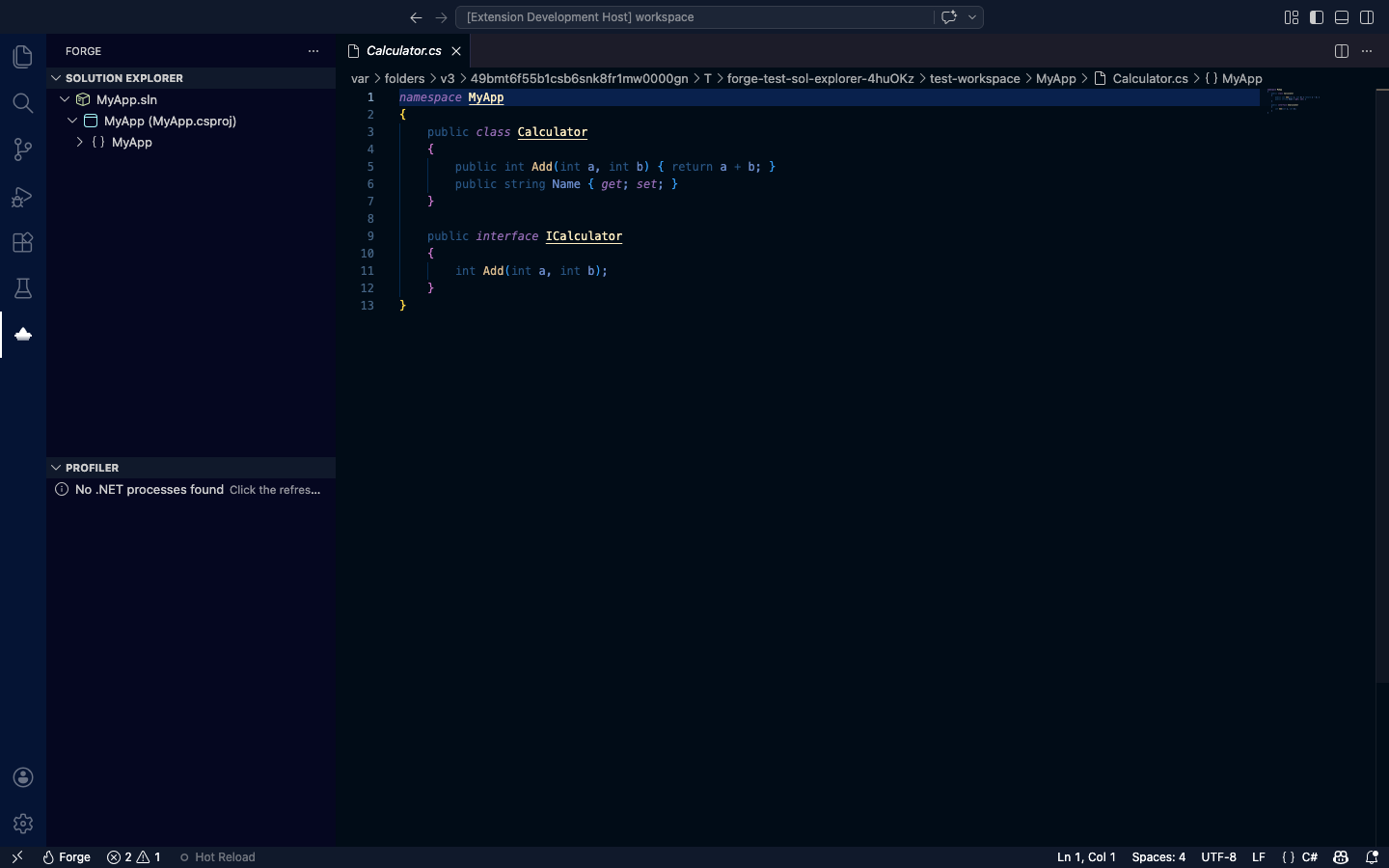
Task: Click the Copilot status icon
Action: coord(1341,856)
